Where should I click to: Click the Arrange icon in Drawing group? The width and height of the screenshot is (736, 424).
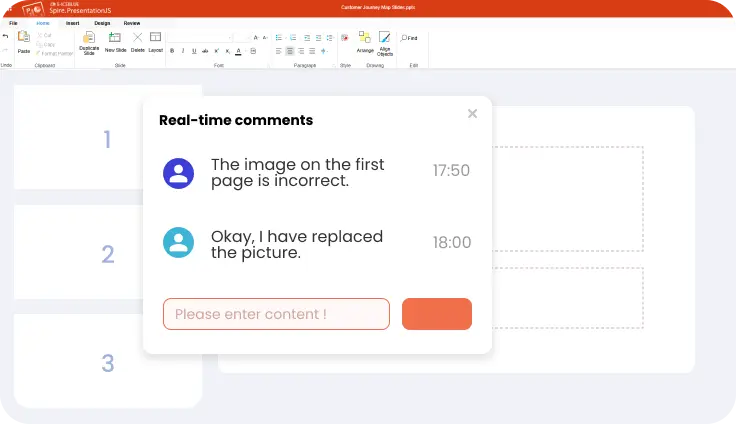(365, 37)
